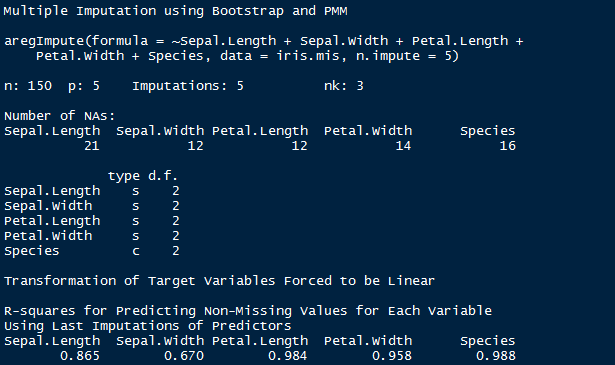Click the title Multiple Imputation using Bootstrap and PMM
615x365 pixels.
(x=175, y=11)
